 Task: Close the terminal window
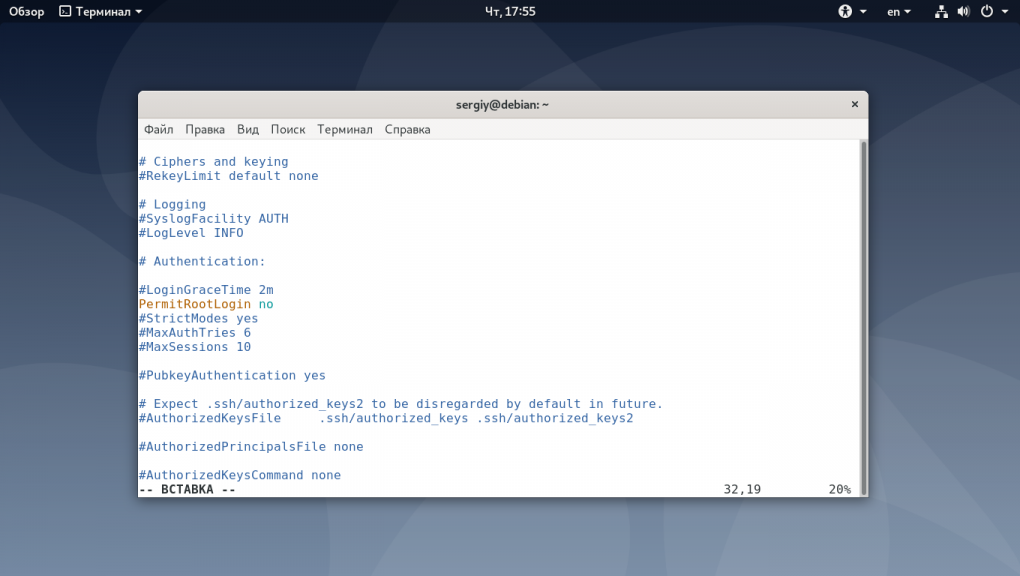854,104
